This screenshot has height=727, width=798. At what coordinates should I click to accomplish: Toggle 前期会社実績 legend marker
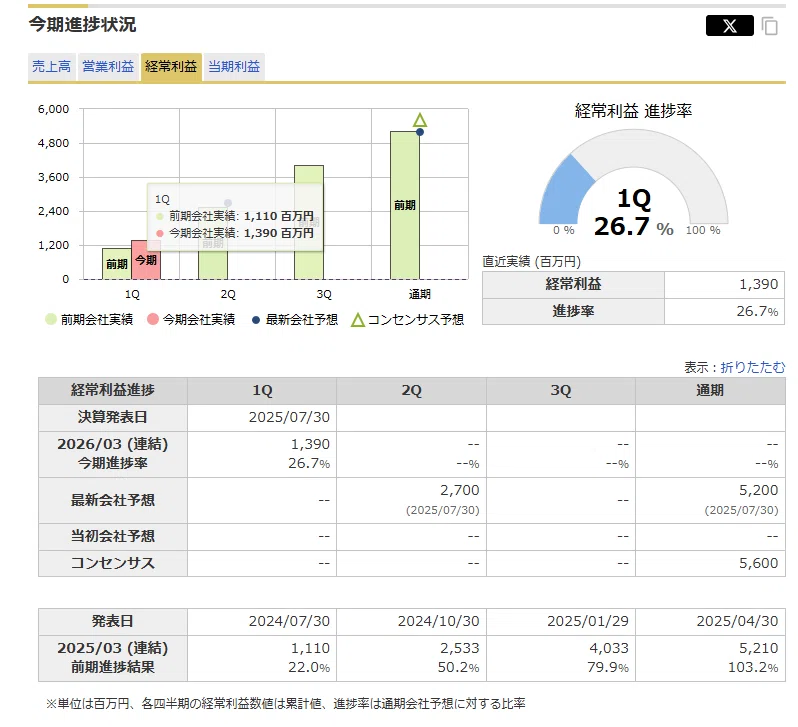(x=50, y=319)
